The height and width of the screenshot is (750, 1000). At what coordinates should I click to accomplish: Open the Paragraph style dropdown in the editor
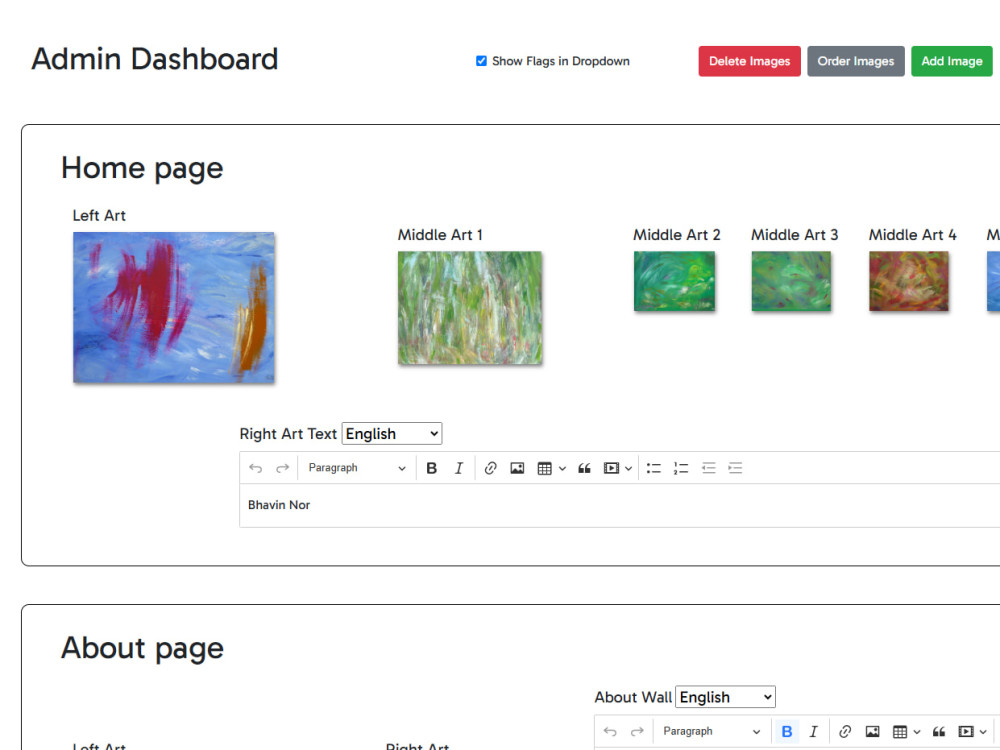[355, 467]
